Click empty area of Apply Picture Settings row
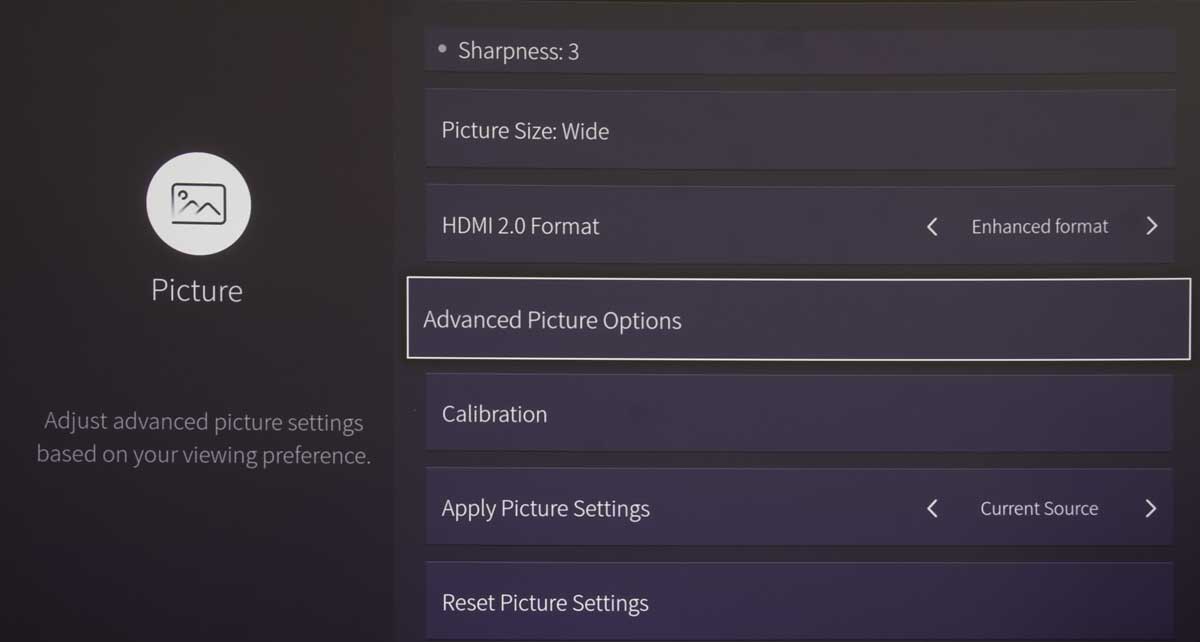 tap(785, 508)
